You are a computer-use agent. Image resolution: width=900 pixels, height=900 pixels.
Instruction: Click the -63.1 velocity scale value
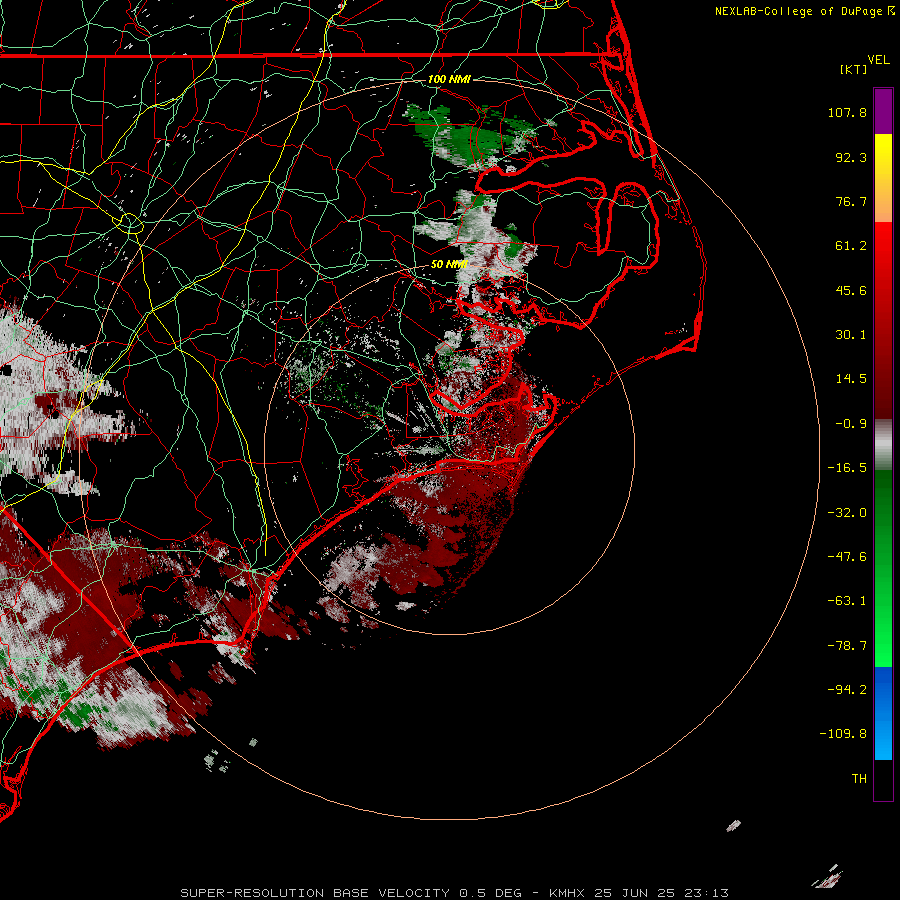tap(847, 601)
